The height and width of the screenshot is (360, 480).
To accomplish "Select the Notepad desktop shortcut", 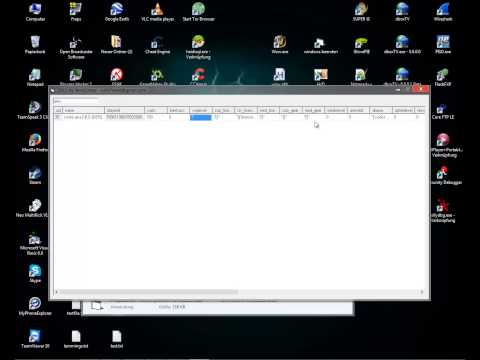I will tap(35, 77).
